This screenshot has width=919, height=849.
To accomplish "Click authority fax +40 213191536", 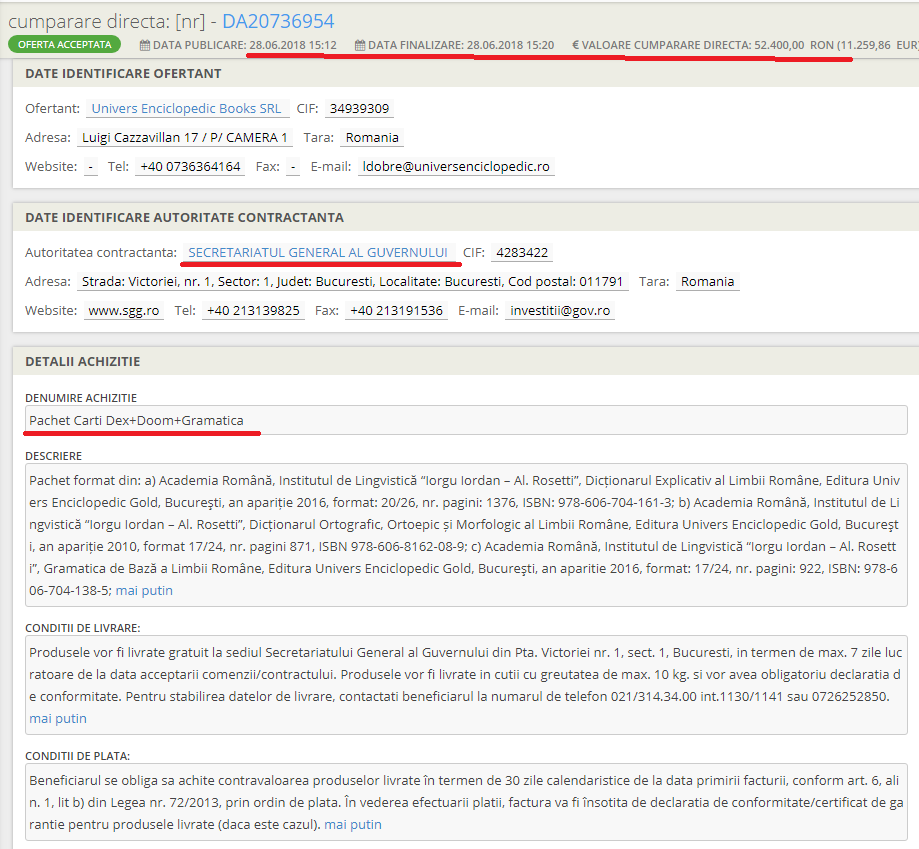I will (x=396, y=311).
